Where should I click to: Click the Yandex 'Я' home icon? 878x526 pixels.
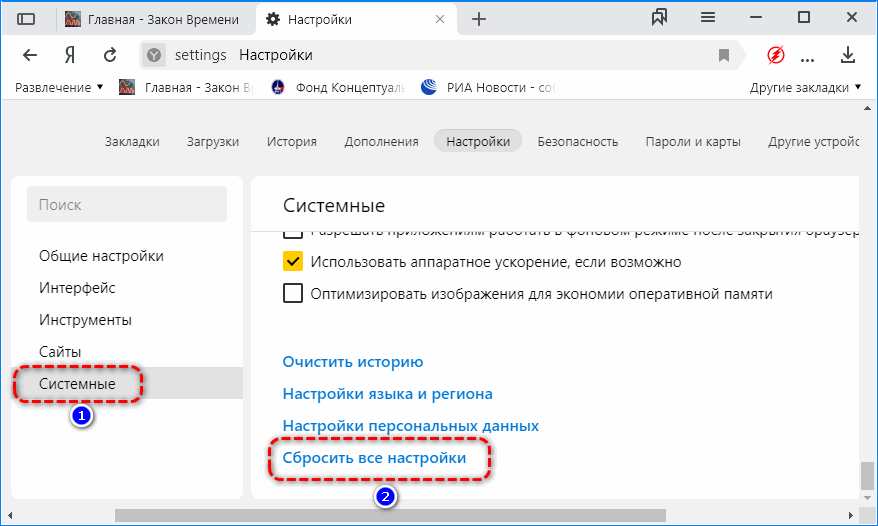click(x=70, y=55)
